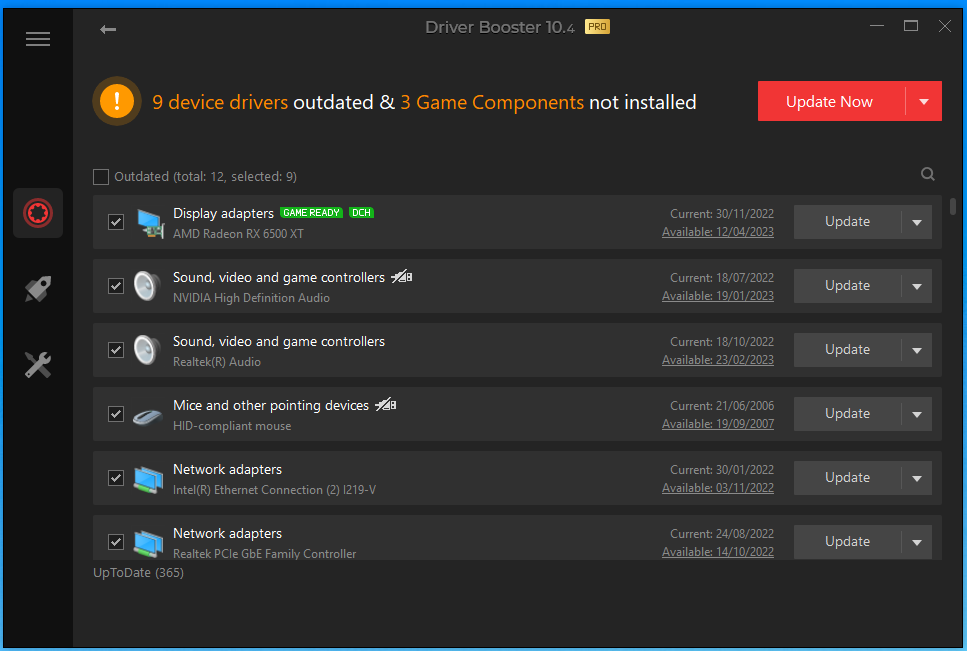This screenshot has width=967, height=651.
Task: Click the red Update Now button
Action: pos(829,101)
